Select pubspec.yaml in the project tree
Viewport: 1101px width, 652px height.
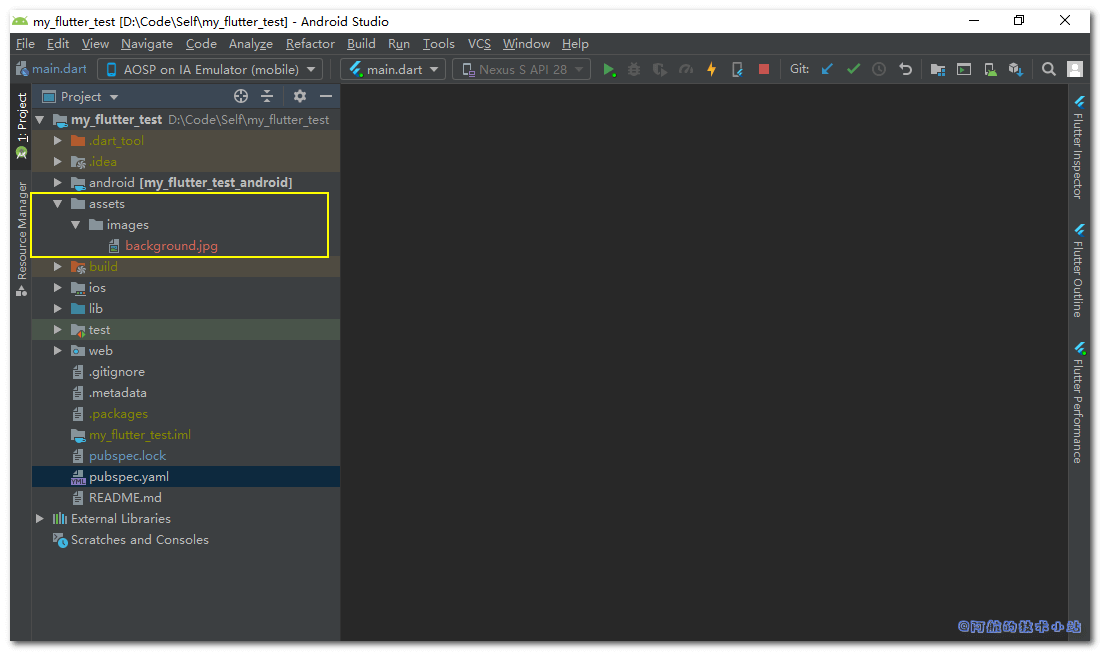(x=128, y=477)
